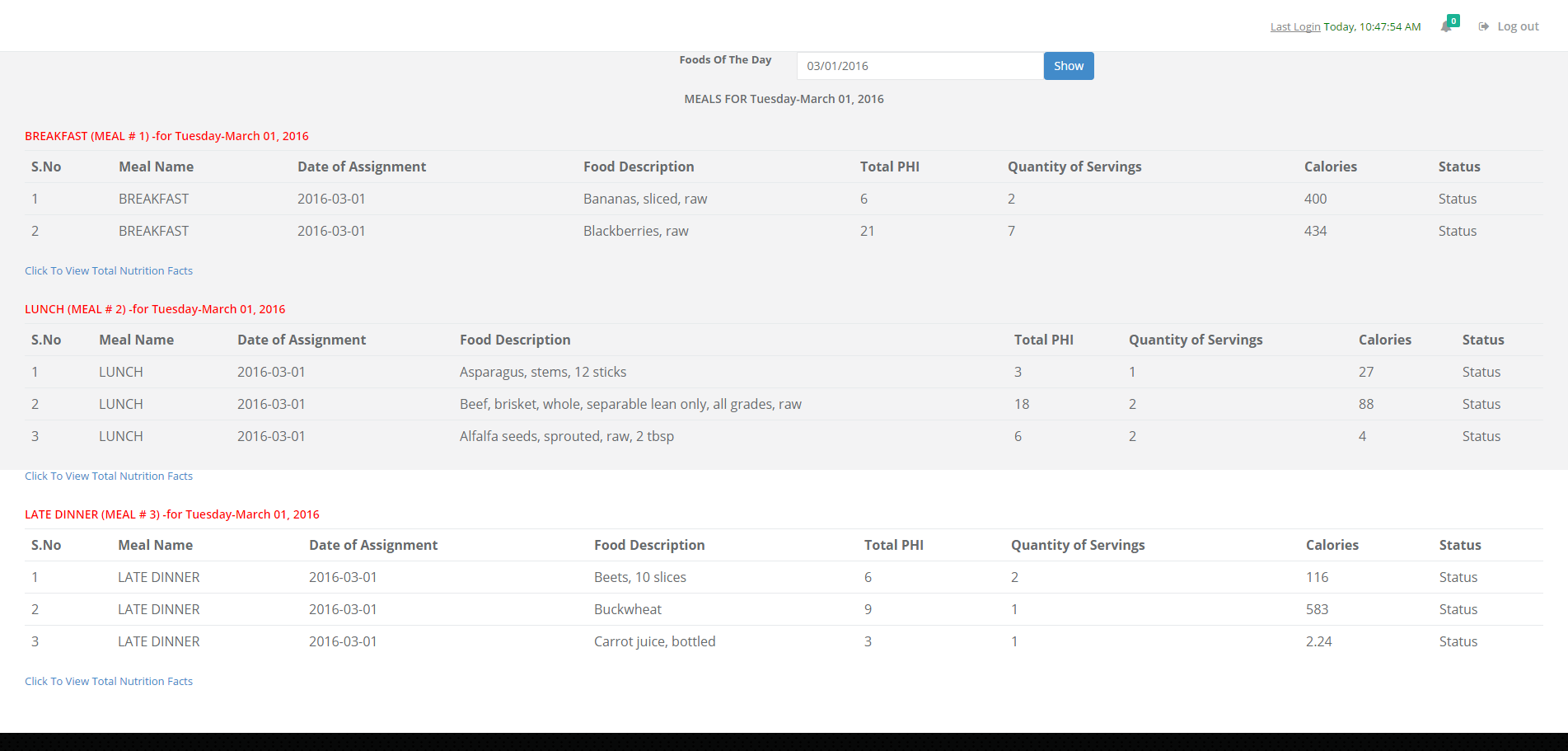Viewport: 1568px width, 751px height.
Task: Click Status in the Beef brisket row
Action: [x=1481, y=404]
